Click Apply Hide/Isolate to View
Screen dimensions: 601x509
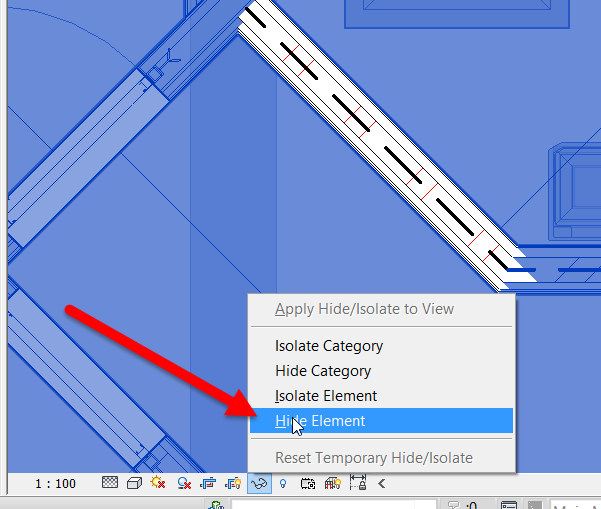point(381,309)
